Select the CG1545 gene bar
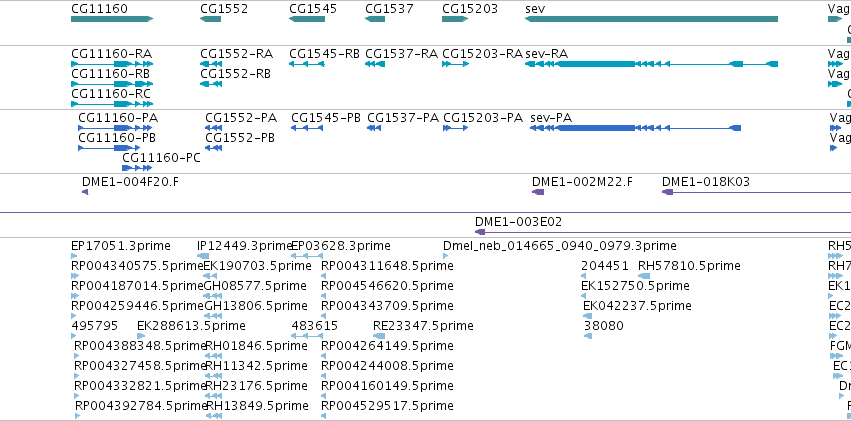 (x=307, y=19)
